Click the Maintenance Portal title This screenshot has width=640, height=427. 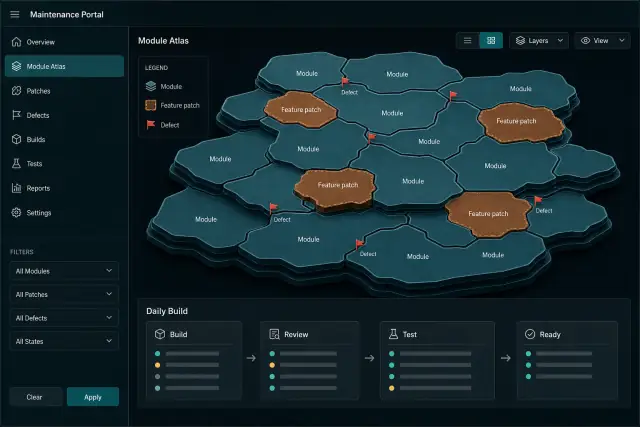(x=67, y=15)
